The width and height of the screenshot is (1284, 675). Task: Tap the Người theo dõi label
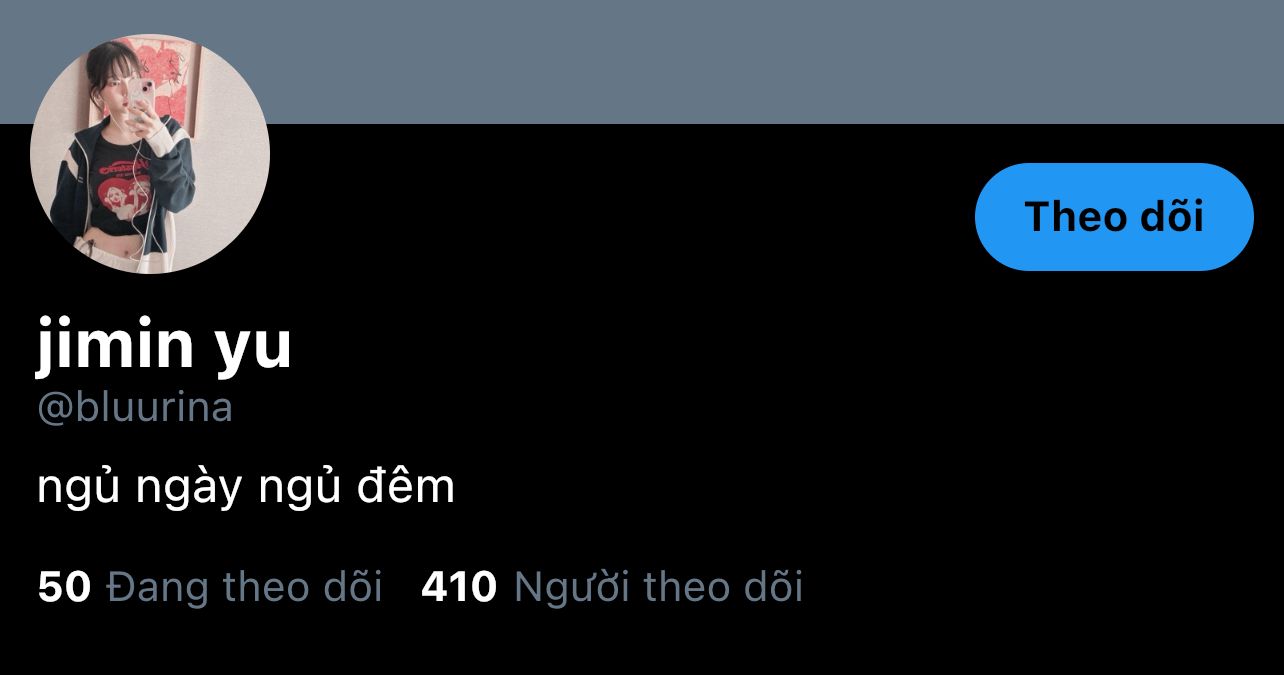point(658,587)
